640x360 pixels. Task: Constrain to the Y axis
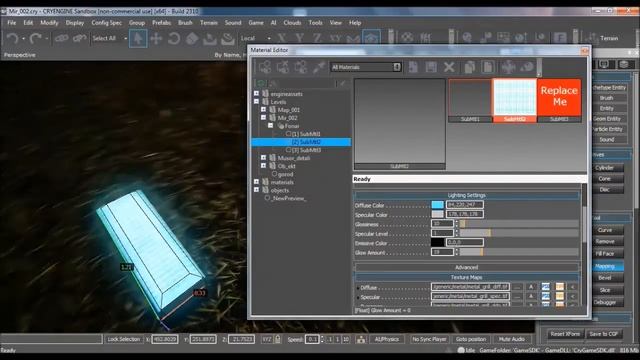pyautogui.click(x=300, y=38)
